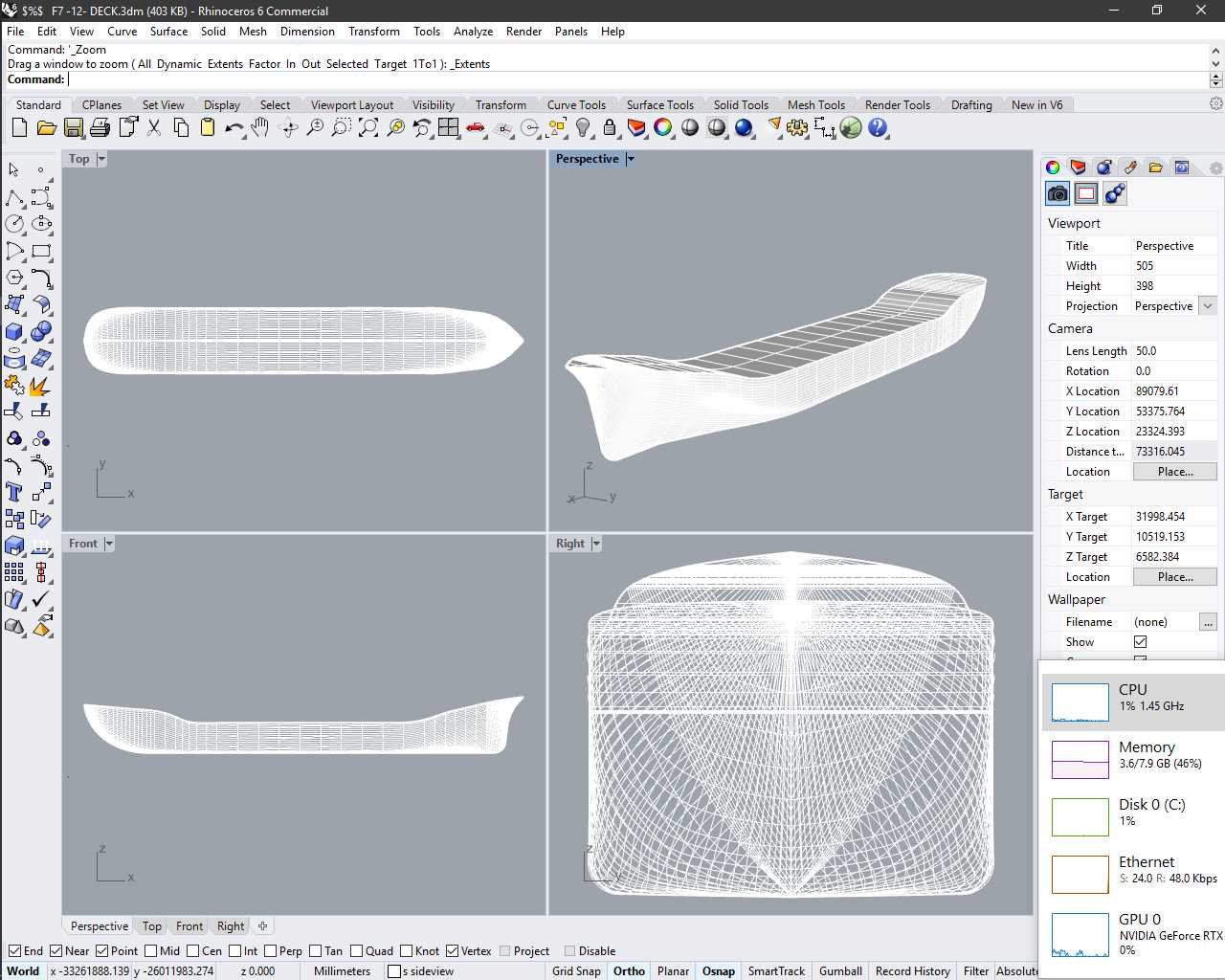Click the wallpaper Filename browse button

[1209, 622]
